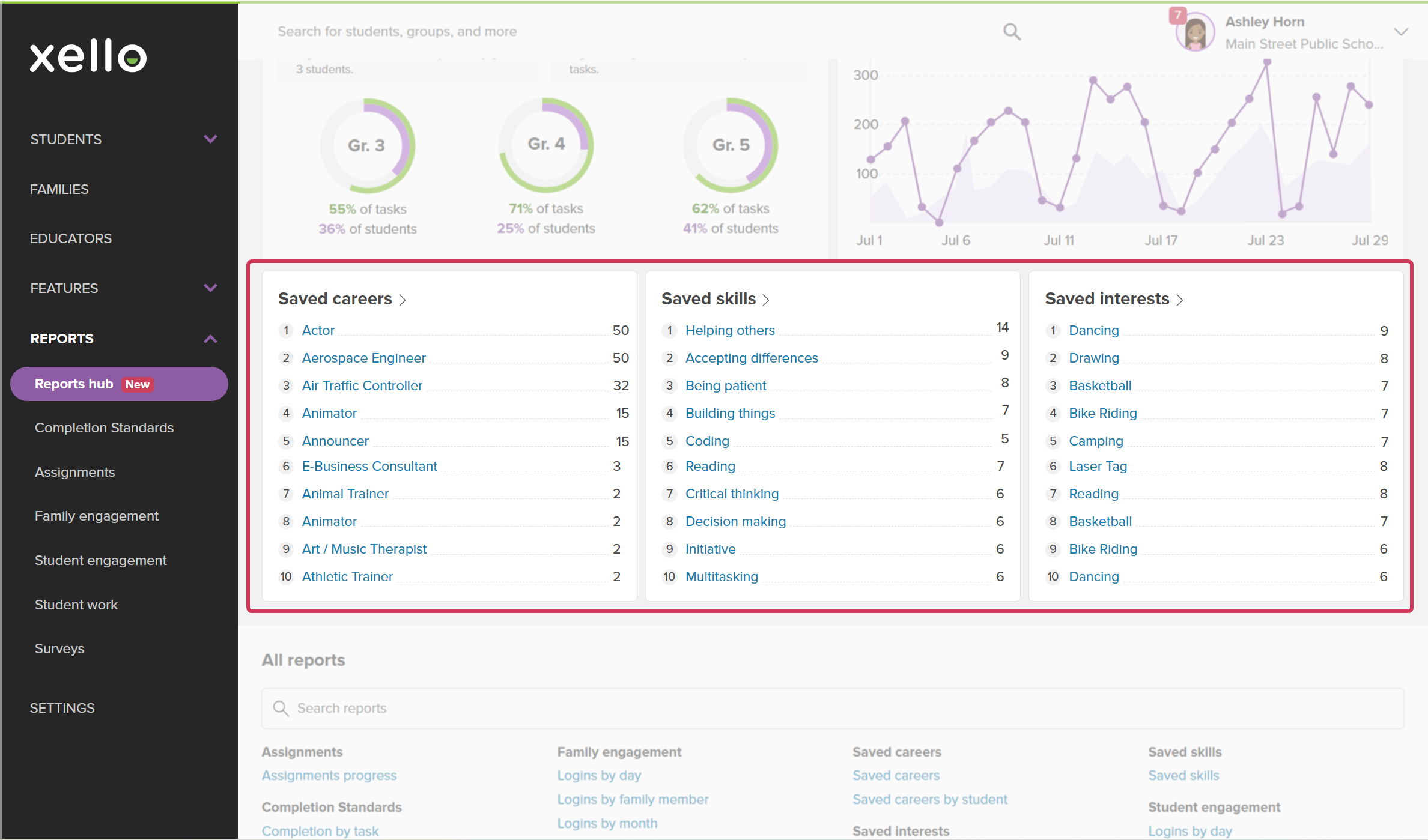The height and width of the screenshot is (840, 1428).
Task: Click the Search reports input field
Action: pyautogui.click(x=833, y=708)
